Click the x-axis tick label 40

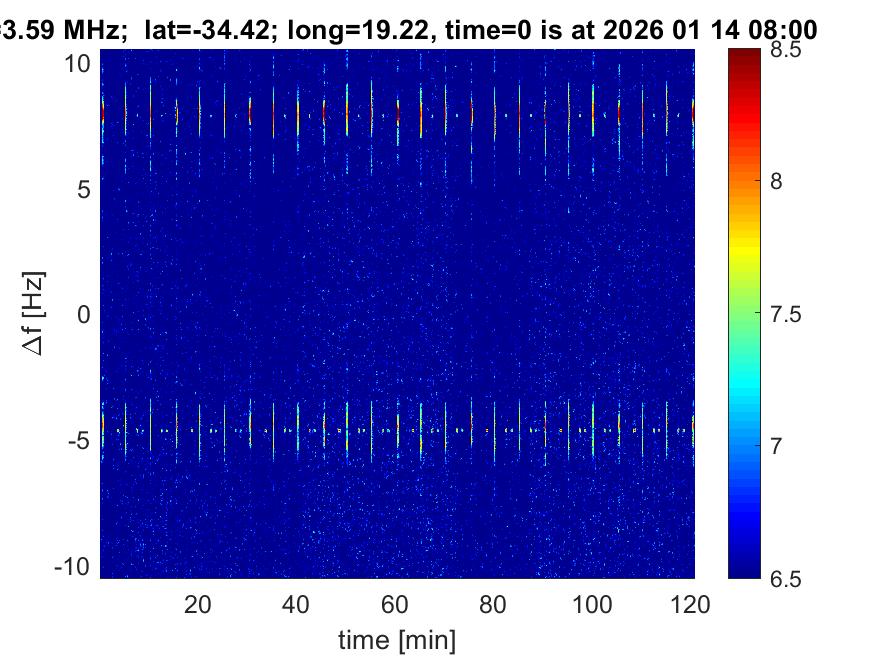pos(297,603)
